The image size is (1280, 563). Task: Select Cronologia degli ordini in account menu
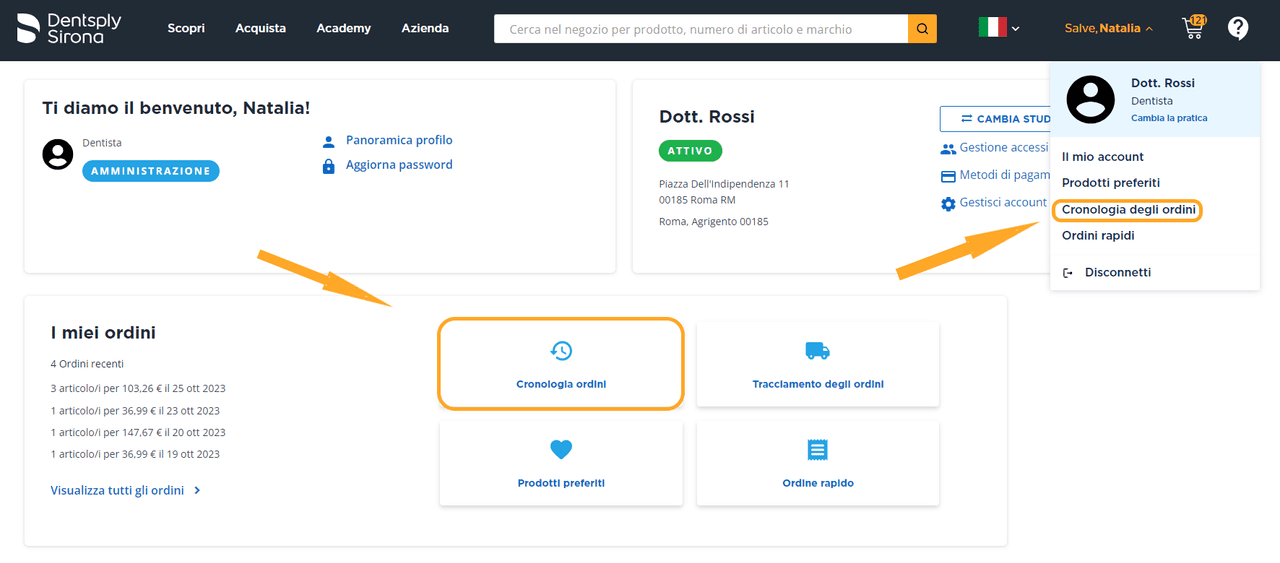pyautogui.click(x=1128, y=210)
